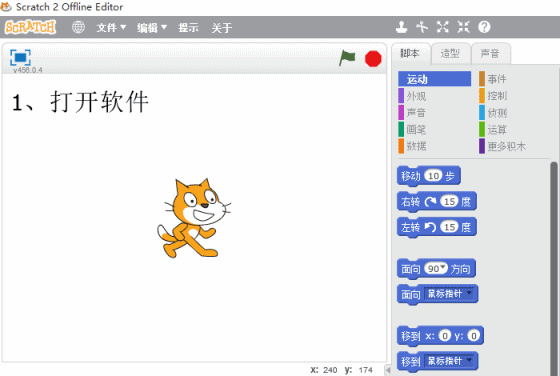Expand direction dropdown showing 90

443,267
